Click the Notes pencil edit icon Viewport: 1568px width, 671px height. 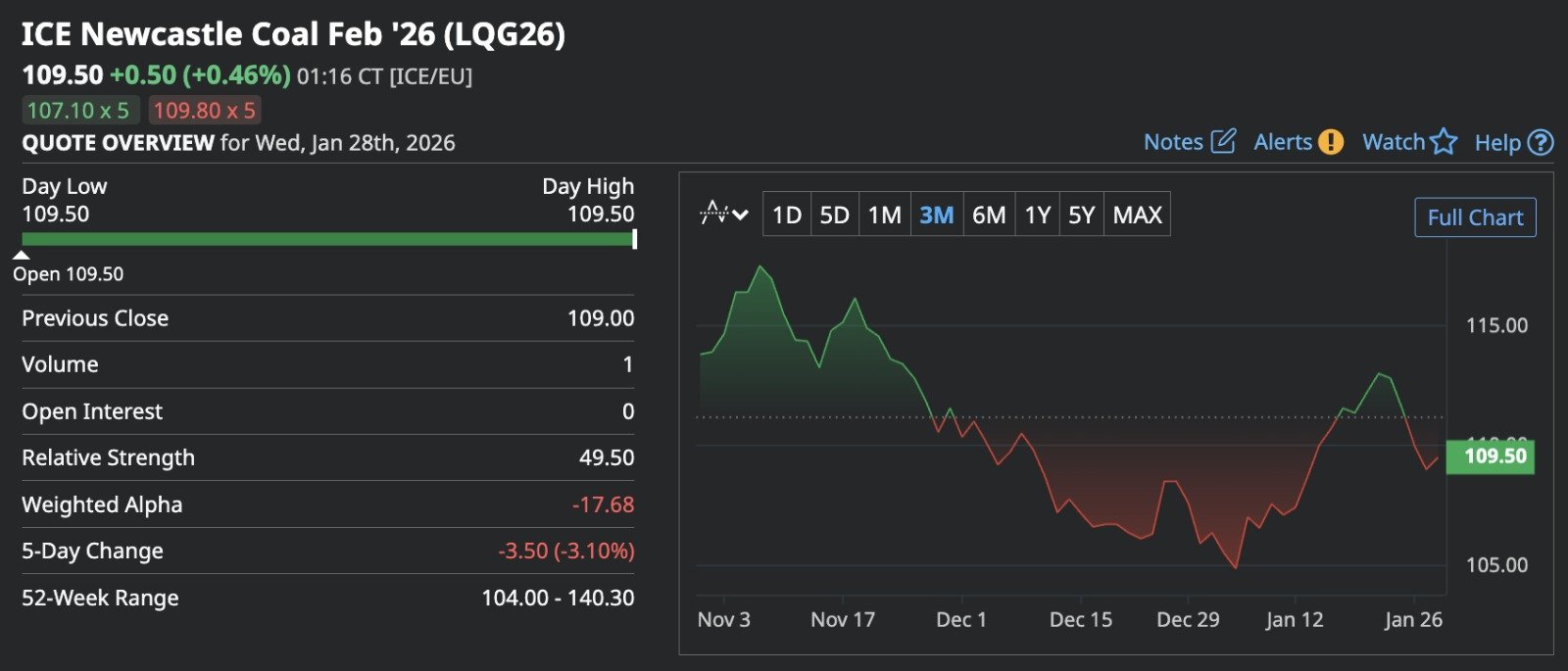coord(1223,142)
